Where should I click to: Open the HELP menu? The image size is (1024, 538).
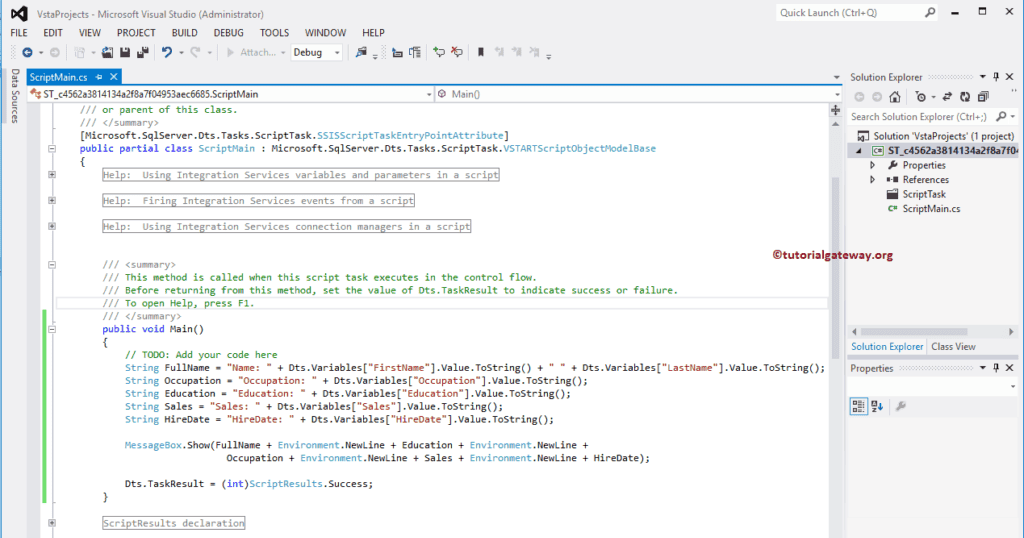pyautogui.click(x=374, y=33)
